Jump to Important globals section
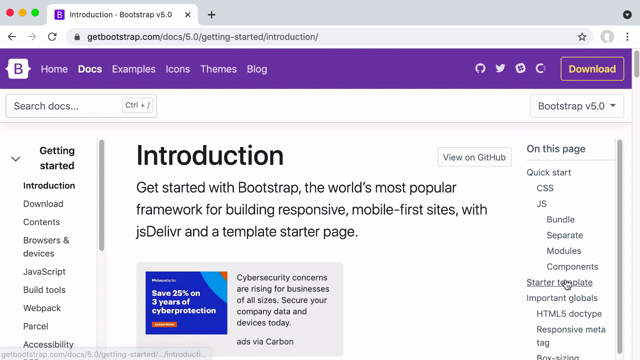Viewport: 640px width, 360px height. [x=562, y=298]
